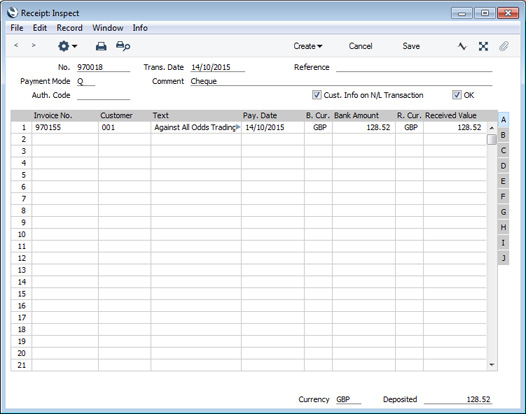526x414 pixels.
Task: Go to the next record arrow
Action: click(x=33, y=45)
